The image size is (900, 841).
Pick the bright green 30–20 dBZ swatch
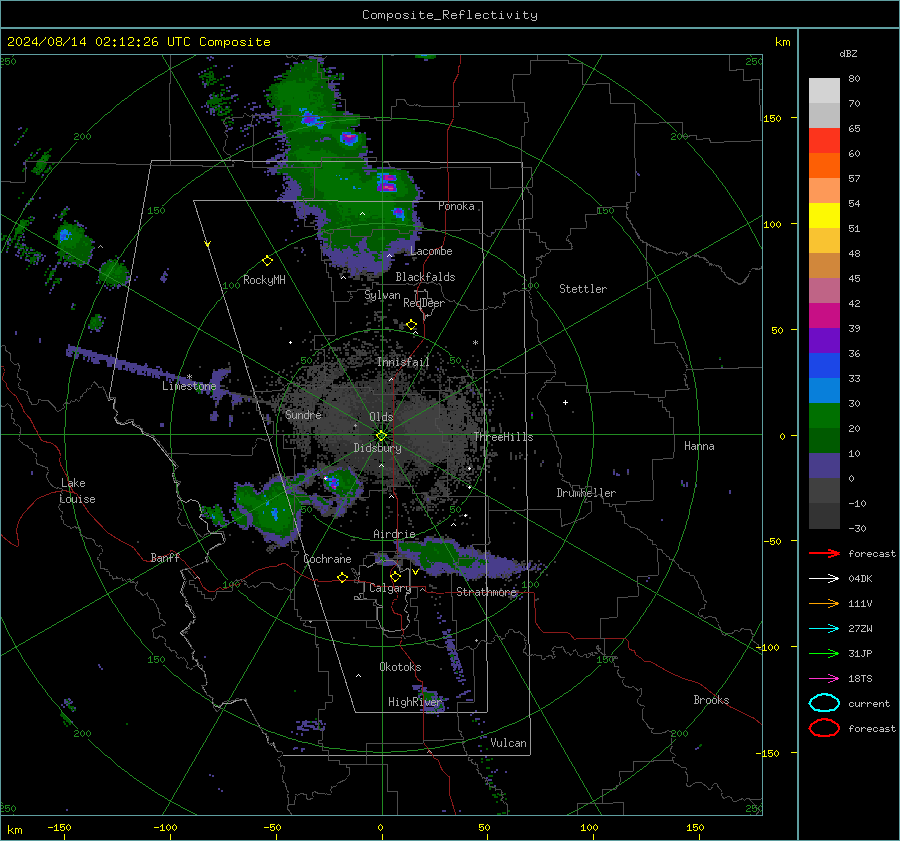click(x=824, y=416)
